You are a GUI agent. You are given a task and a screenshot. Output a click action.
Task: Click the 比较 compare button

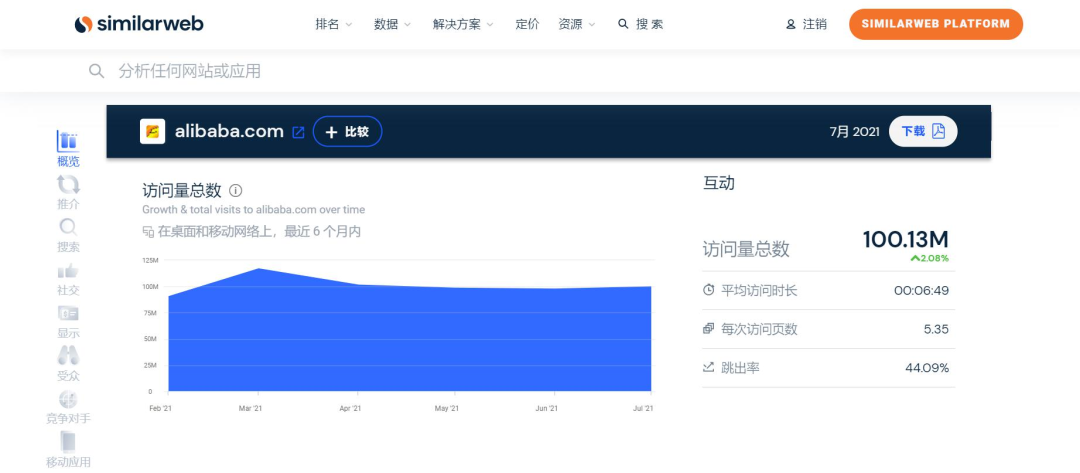coord(347,132)
